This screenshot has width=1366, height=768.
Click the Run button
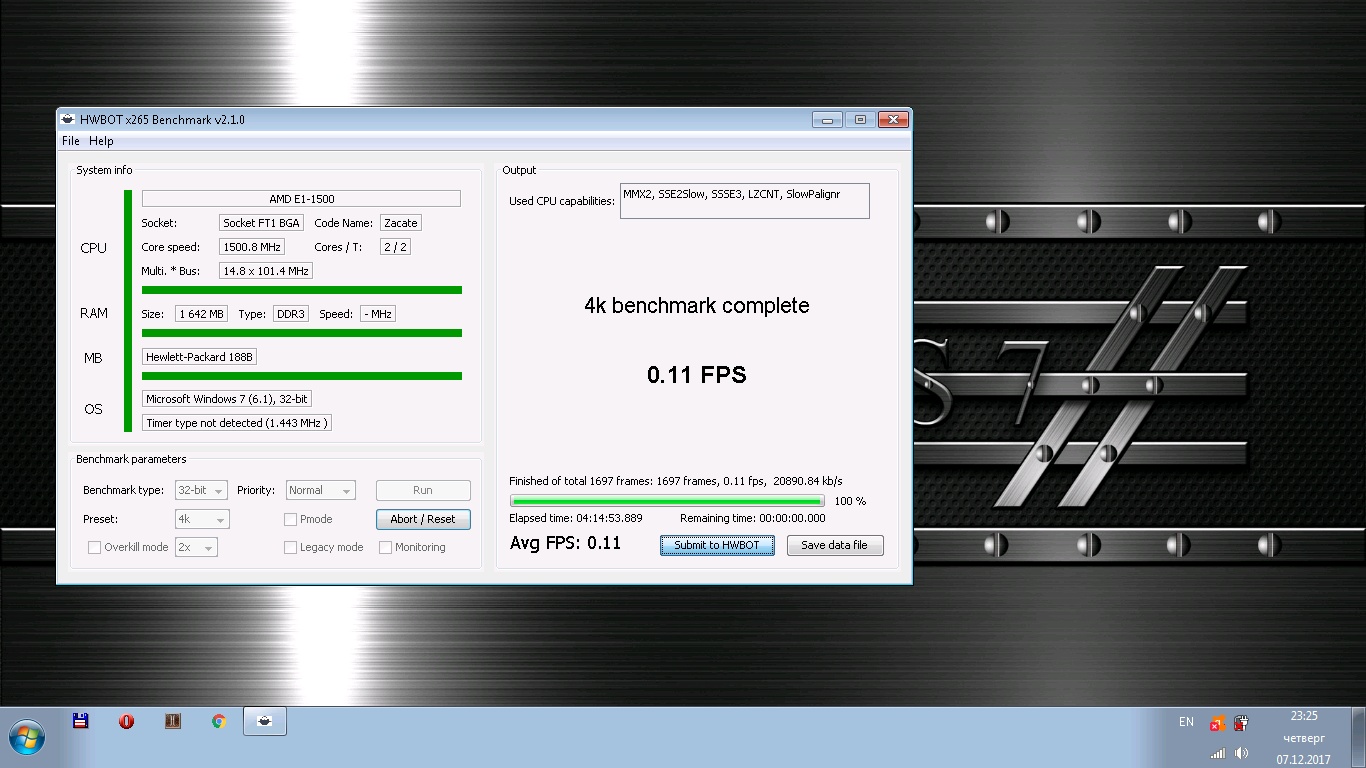point(423,490)
